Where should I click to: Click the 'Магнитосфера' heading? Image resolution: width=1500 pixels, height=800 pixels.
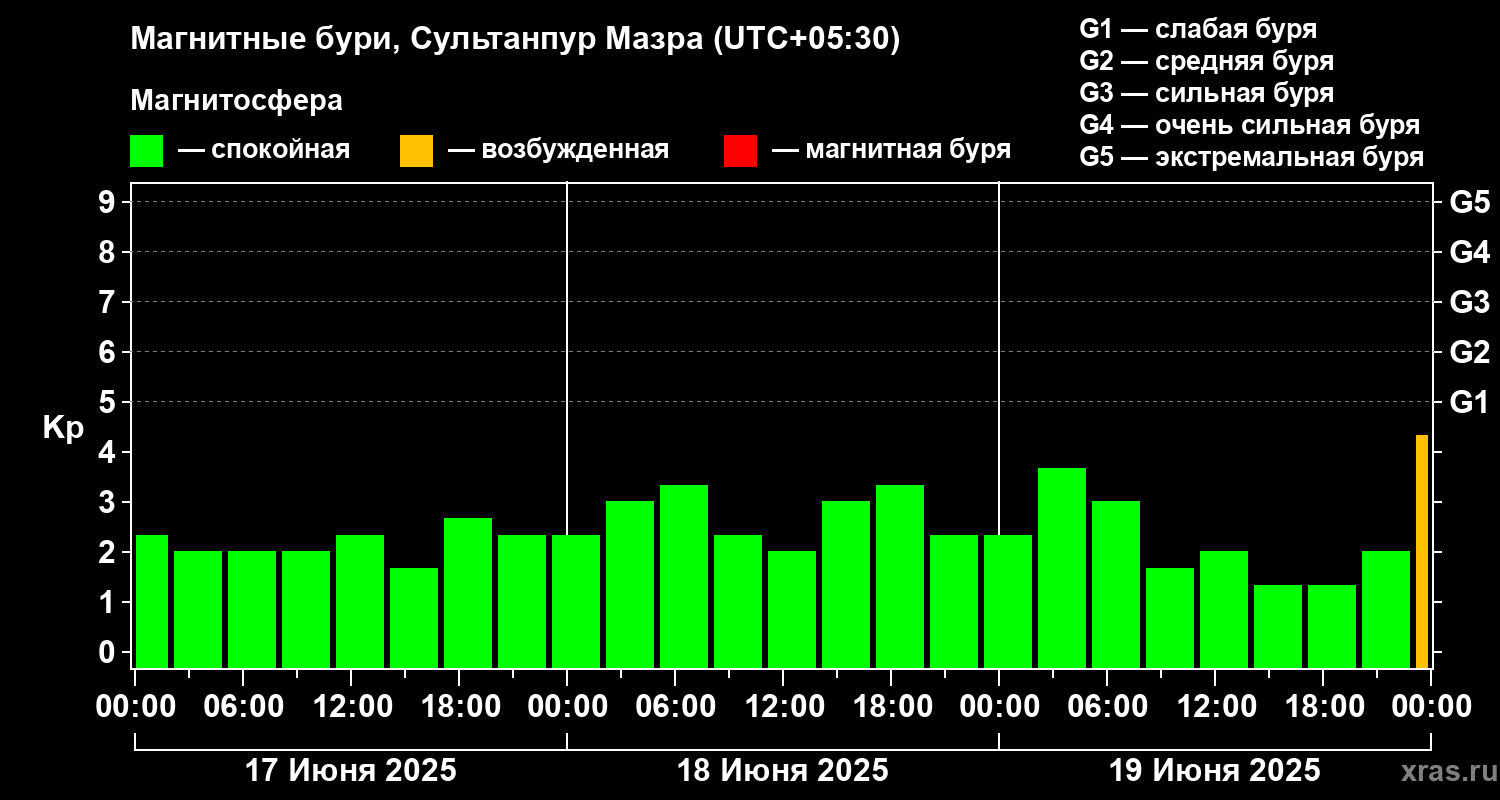tap(236, 101)
